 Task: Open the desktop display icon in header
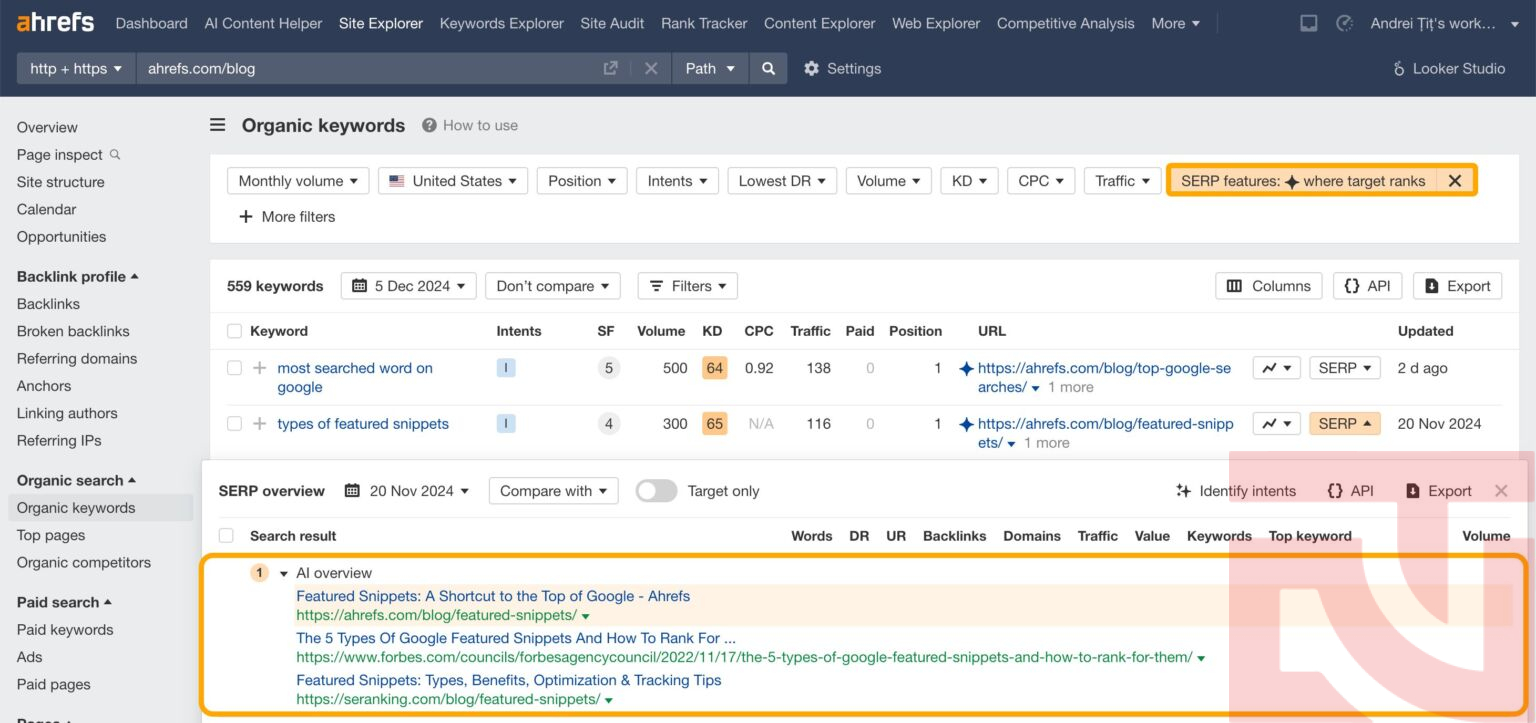tap(1309, 23)
